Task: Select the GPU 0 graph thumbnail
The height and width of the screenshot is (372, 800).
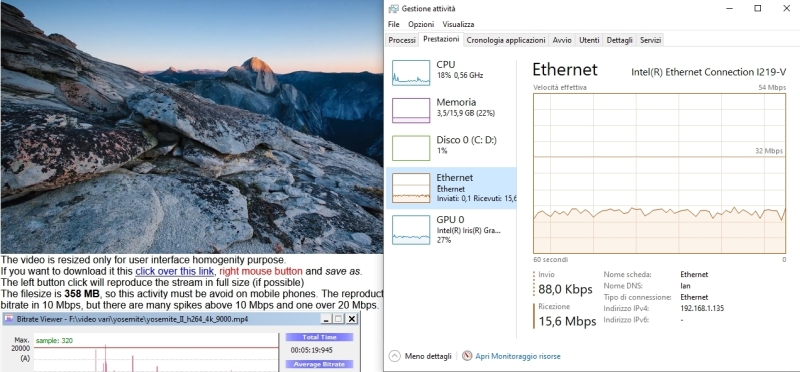Action: (411, 230)
